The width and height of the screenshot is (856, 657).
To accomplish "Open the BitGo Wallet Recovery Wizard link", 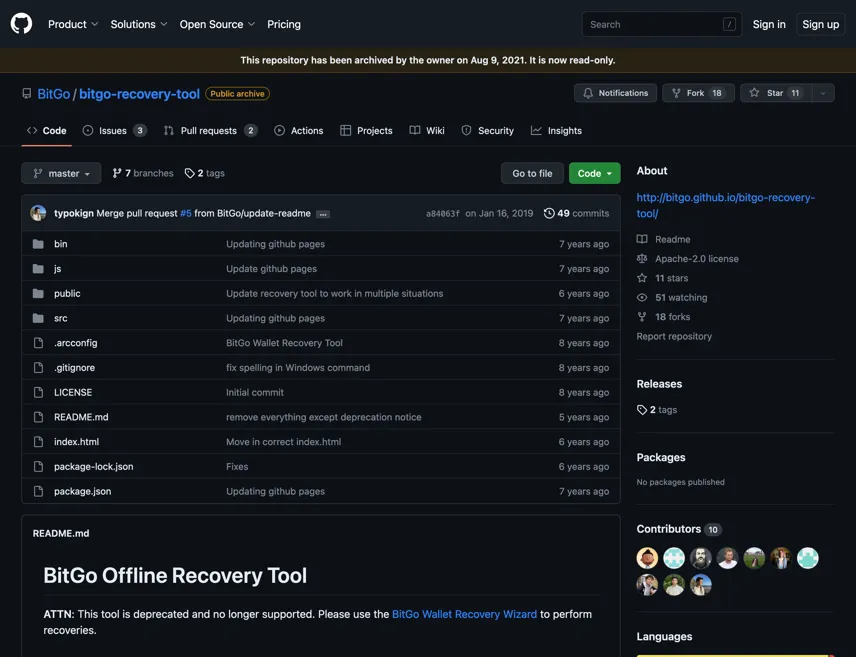I will coord(465,614).
